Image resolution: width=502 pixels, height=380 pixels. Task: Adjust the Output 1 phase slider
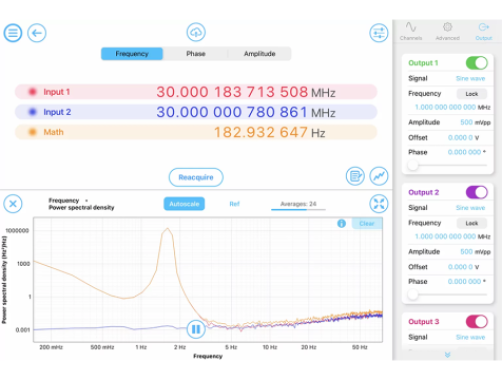point(413,165)
